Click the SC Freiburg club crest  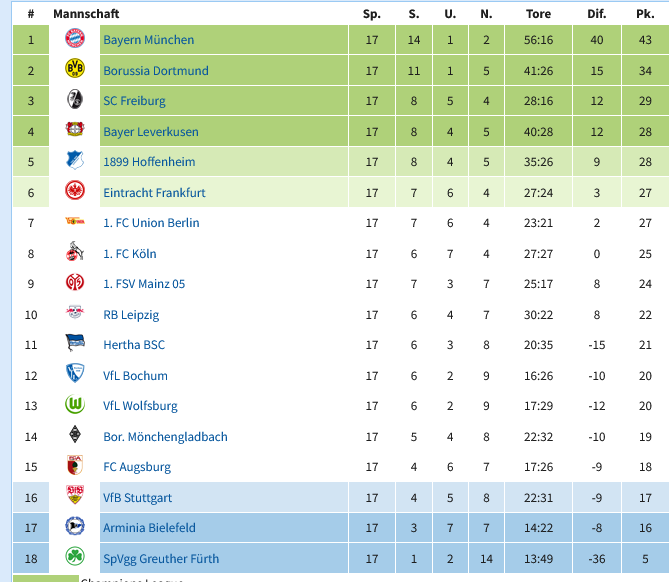tap(75, 99)
